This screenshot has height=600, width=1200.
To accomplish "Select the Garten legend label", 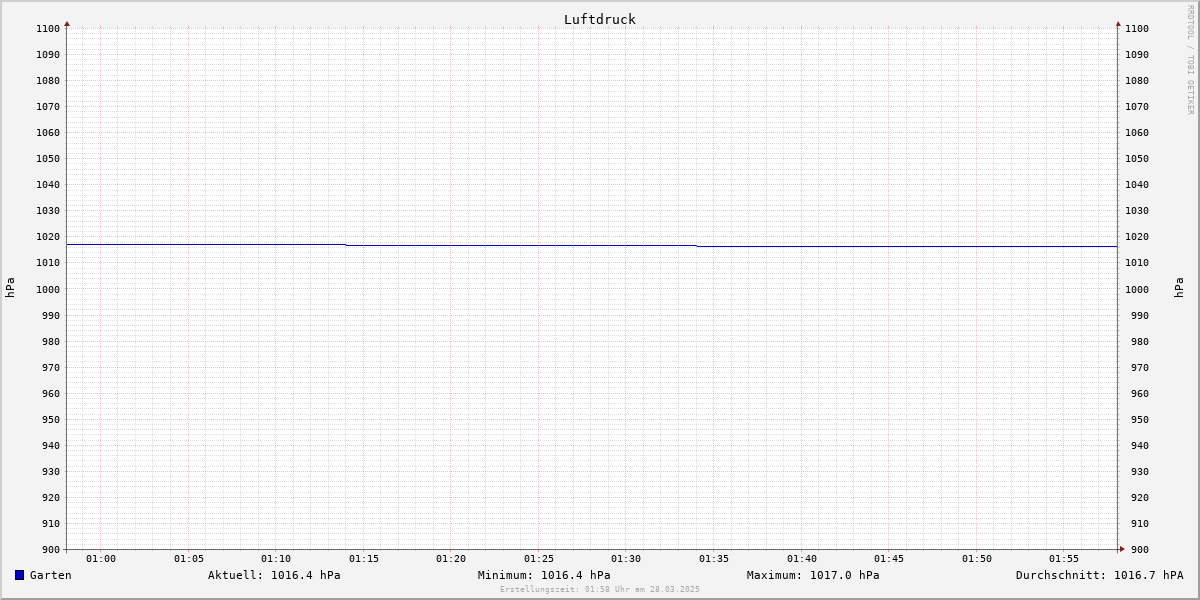I will coord(51,575).
